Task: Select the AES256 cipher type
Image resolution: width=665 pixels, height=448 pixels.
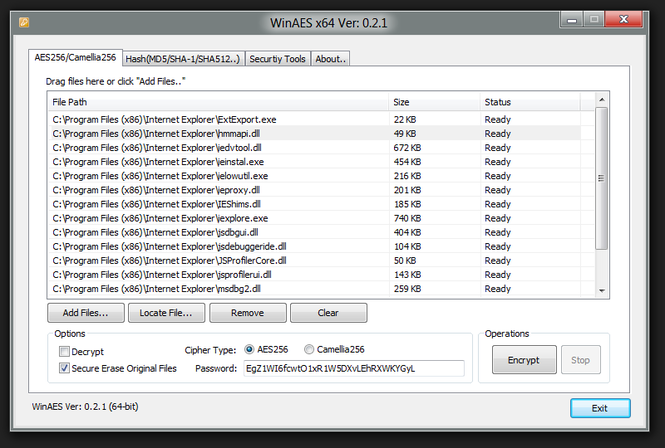Action: pos(249,351)
